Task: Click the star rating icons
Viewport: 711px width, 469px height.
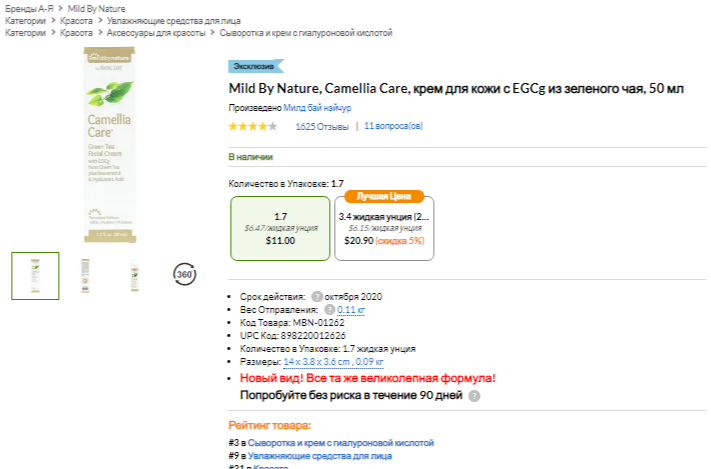Action: point(253,127)
